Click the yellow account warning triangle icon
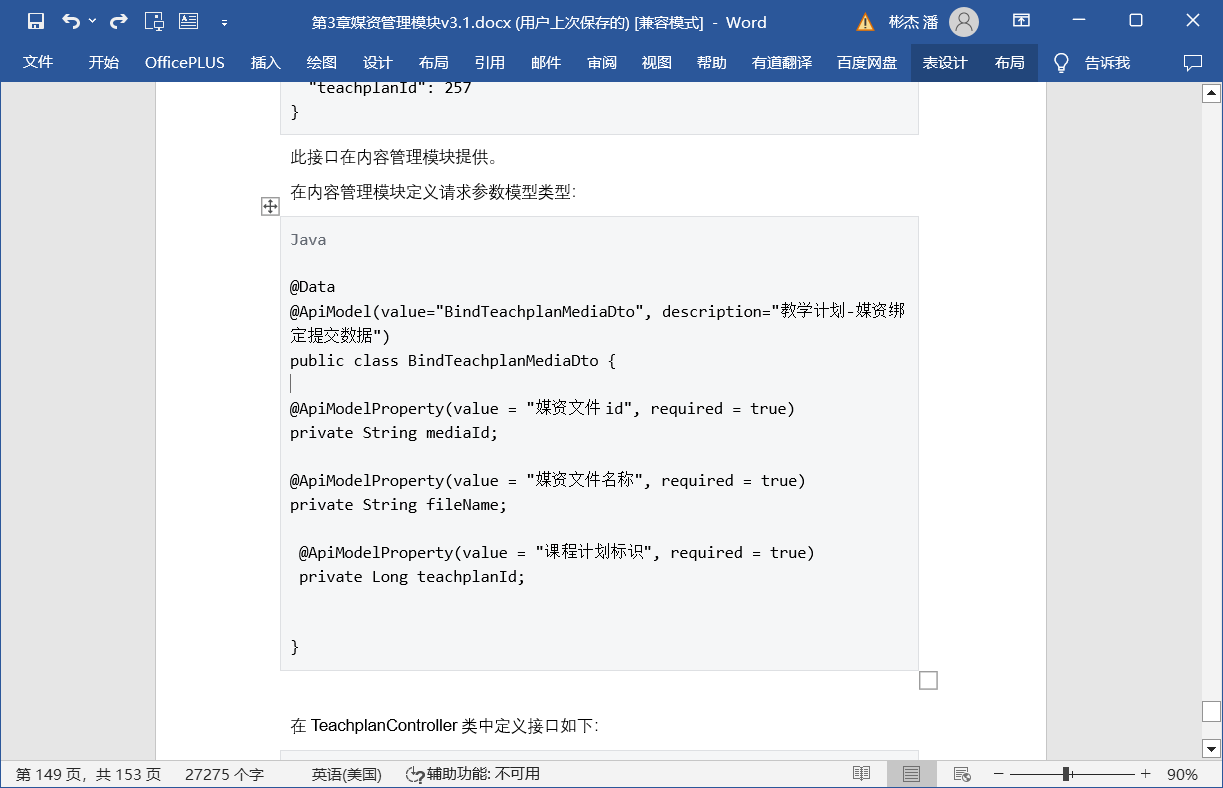Viewport: 1223px width, 788px height. (866, 22)
